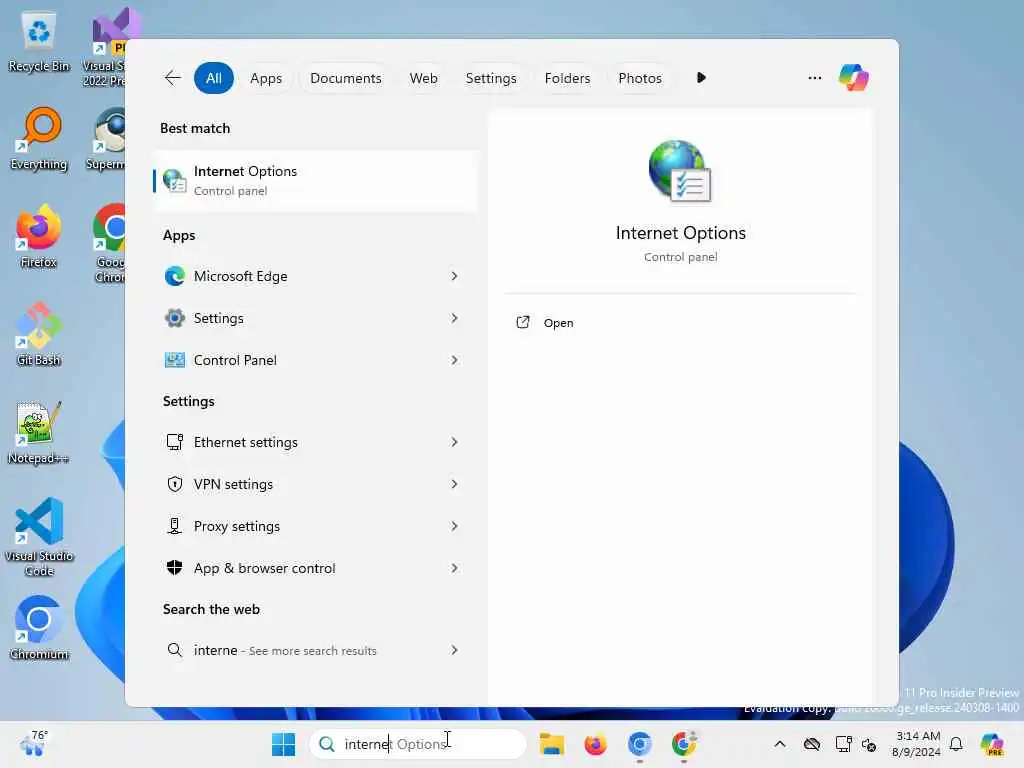Open the more options ellipsis menu
This screenshot has width=1024, height=768.
[x=814, y=78]
